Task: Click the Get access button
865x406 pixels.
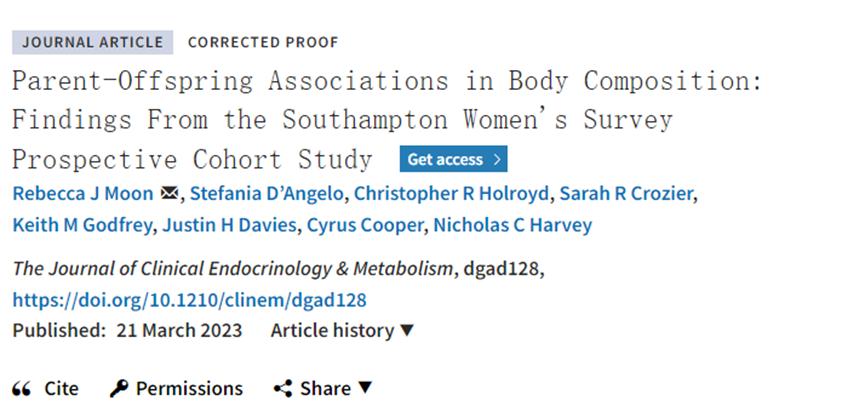Action: (453, 159)
